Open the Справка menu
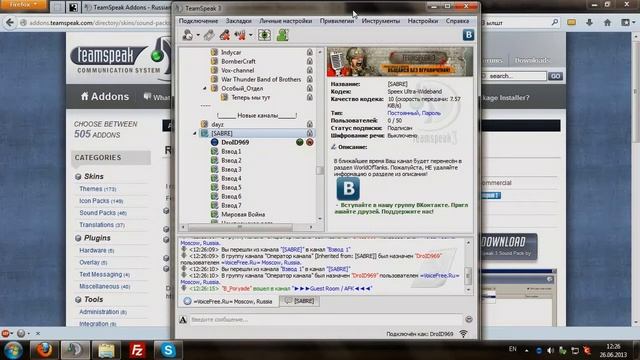The image size is (640, 360). (457, 21)
